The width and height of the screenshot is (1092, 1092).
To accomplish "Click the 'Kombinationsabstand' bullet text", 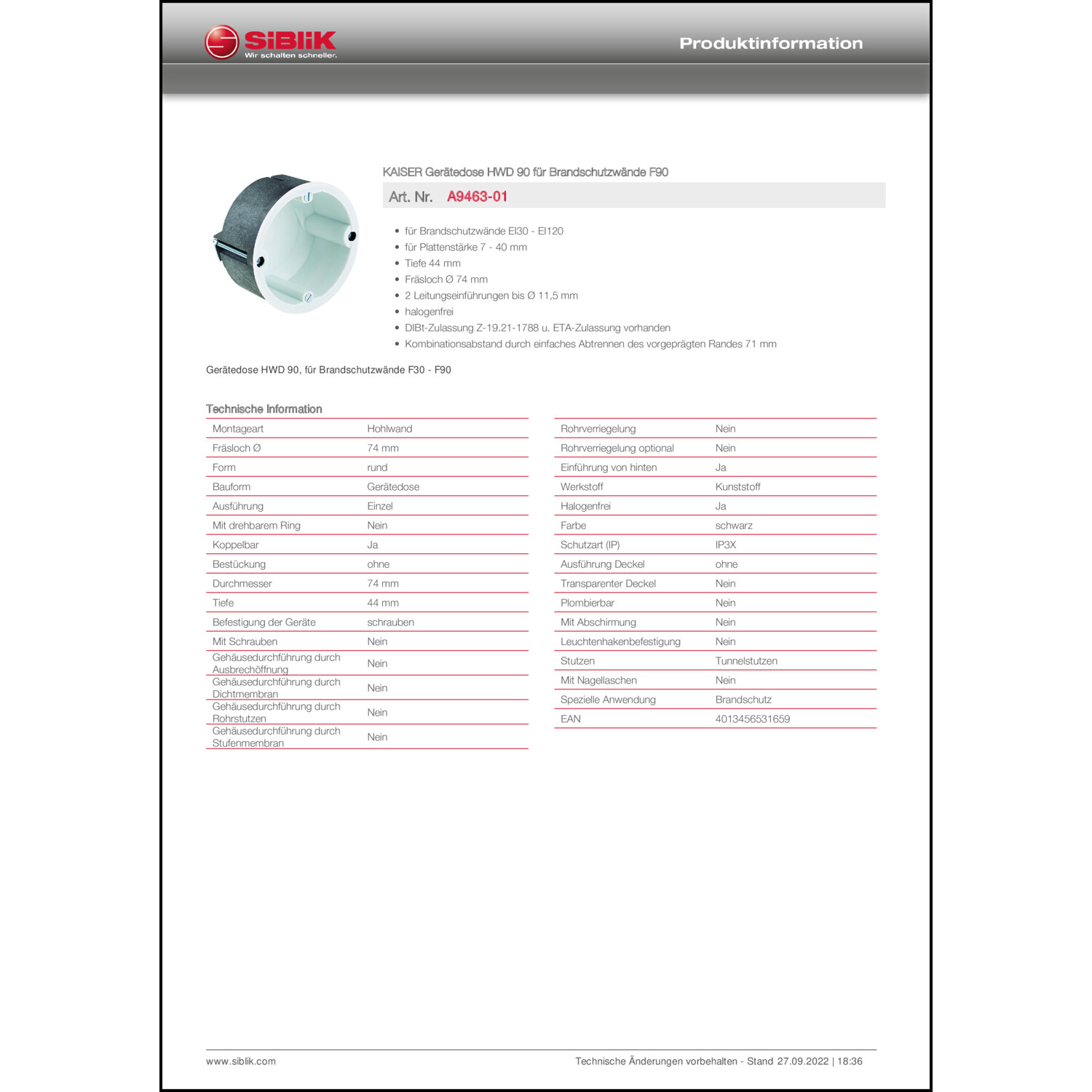I will [590, 344].
